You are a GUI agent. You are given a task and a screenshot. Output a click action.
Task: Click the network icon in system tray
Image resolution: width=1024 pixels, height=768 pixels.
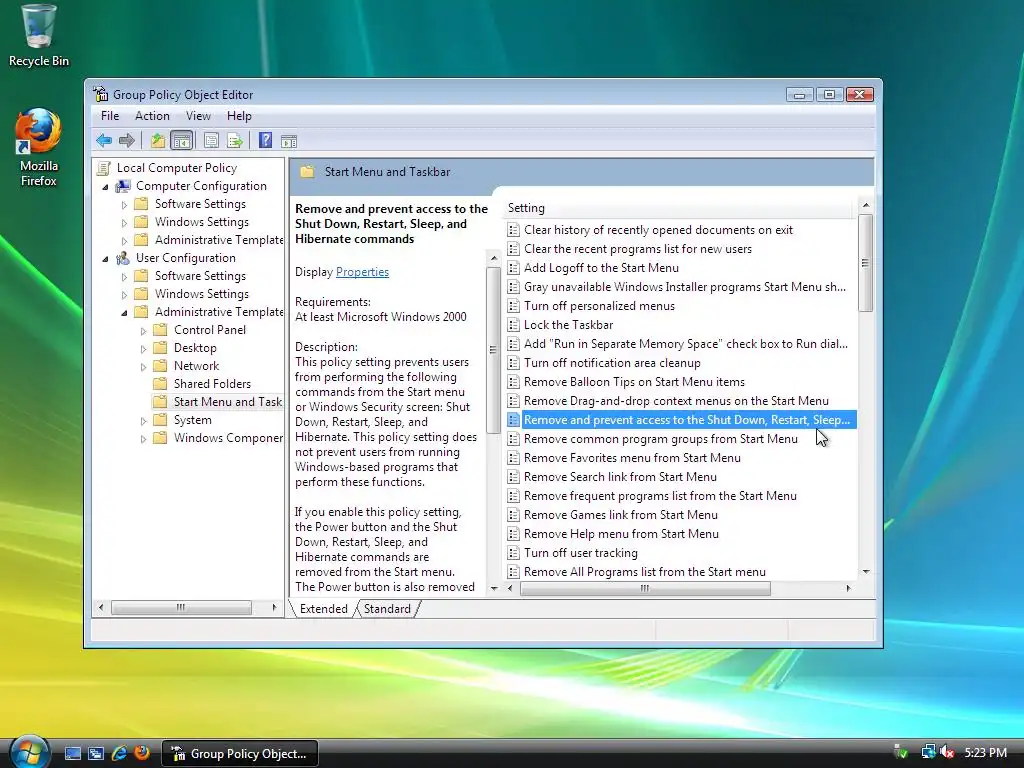(927, 752)
